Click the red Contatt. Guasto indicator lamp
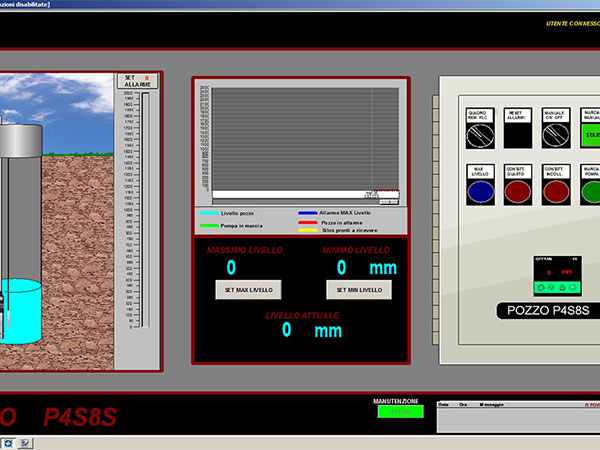 pos(517,189)
